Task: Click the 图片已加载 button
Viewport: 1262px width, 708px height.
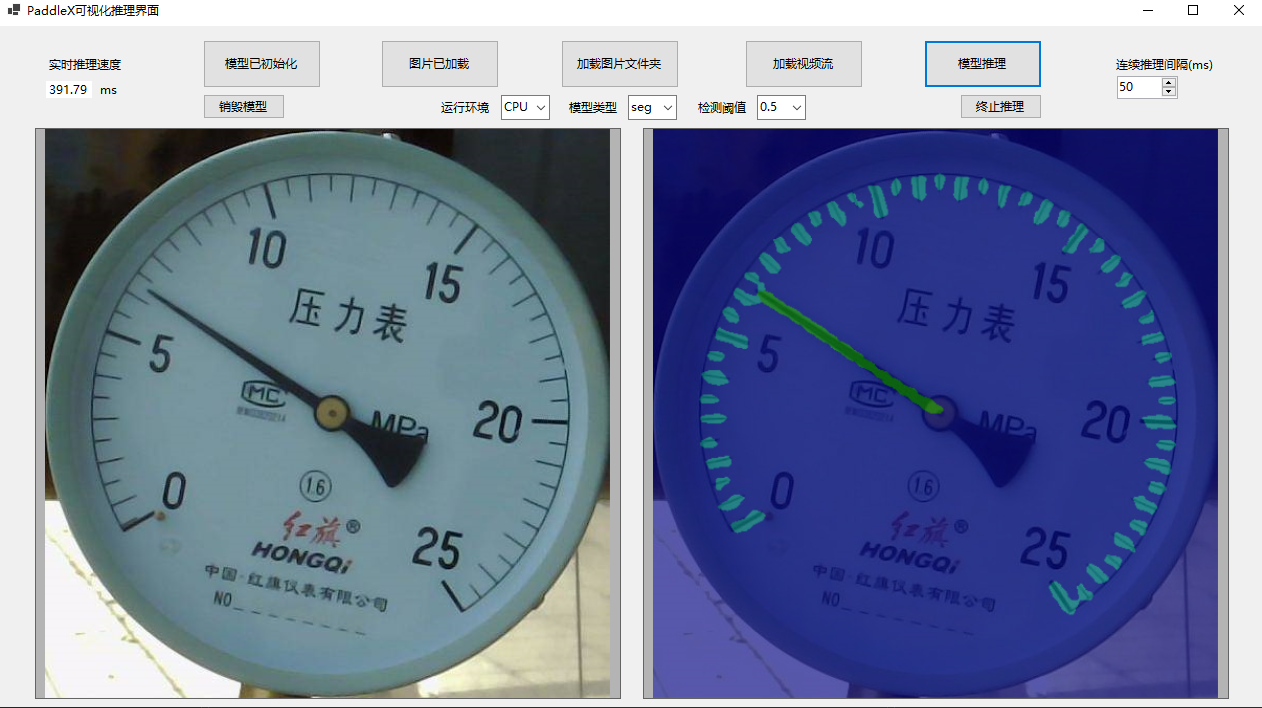Action: [439, 64]
